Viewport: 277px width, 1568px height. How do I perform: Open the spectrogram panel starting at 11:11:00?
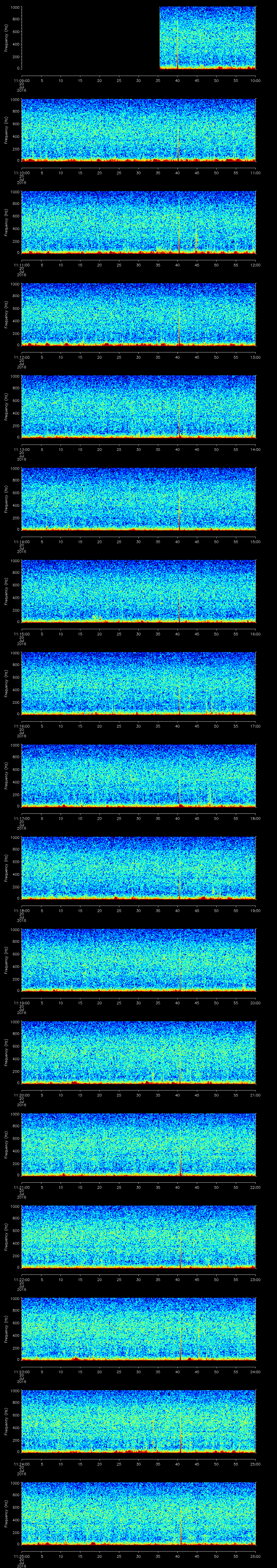[139, 222]
